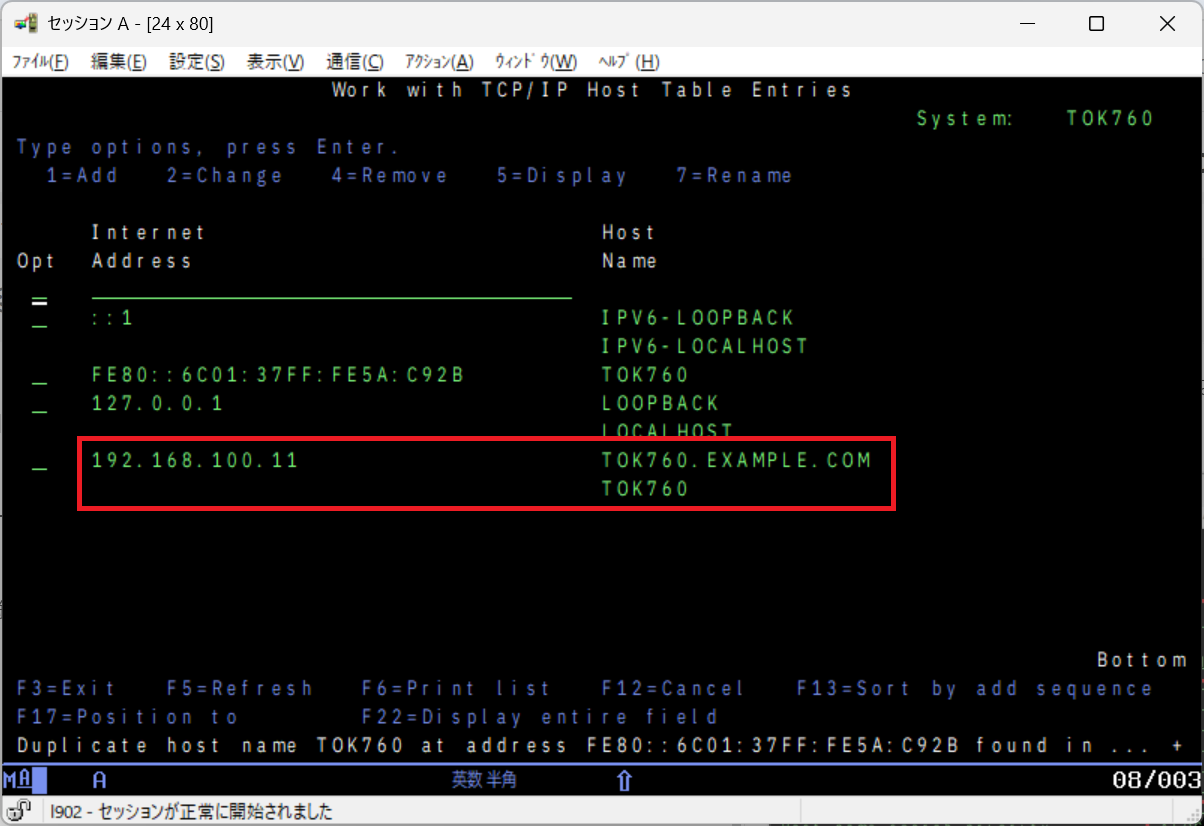The height and width of the screenshot is (826, 1204).
Task: Click the FE80::6C01:37FF:FE5A:C92B address text
Action: tap(278, 375)
